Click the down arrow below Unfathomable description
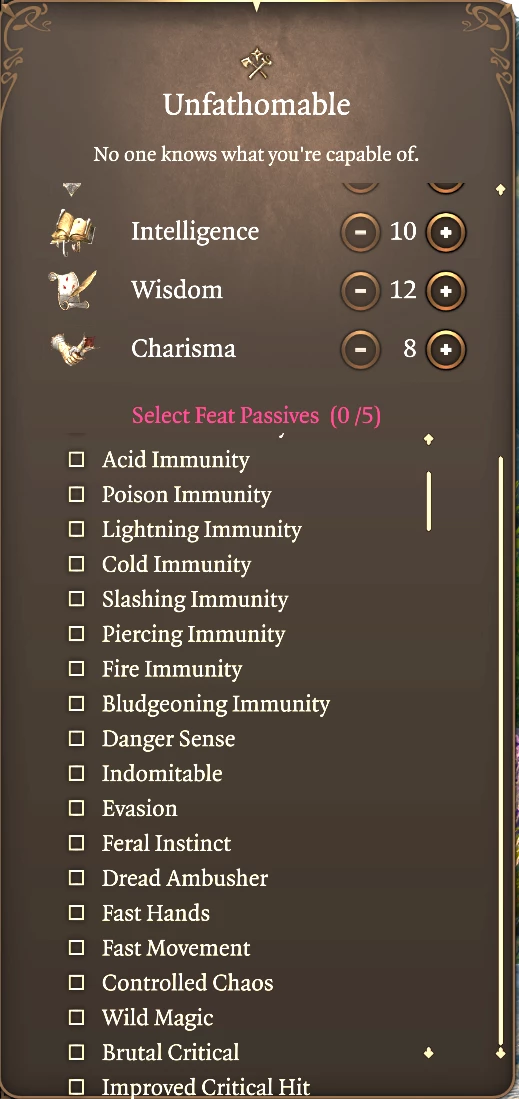The height and width of the screenshot is (1099, 519). click(x=72, y=189)
